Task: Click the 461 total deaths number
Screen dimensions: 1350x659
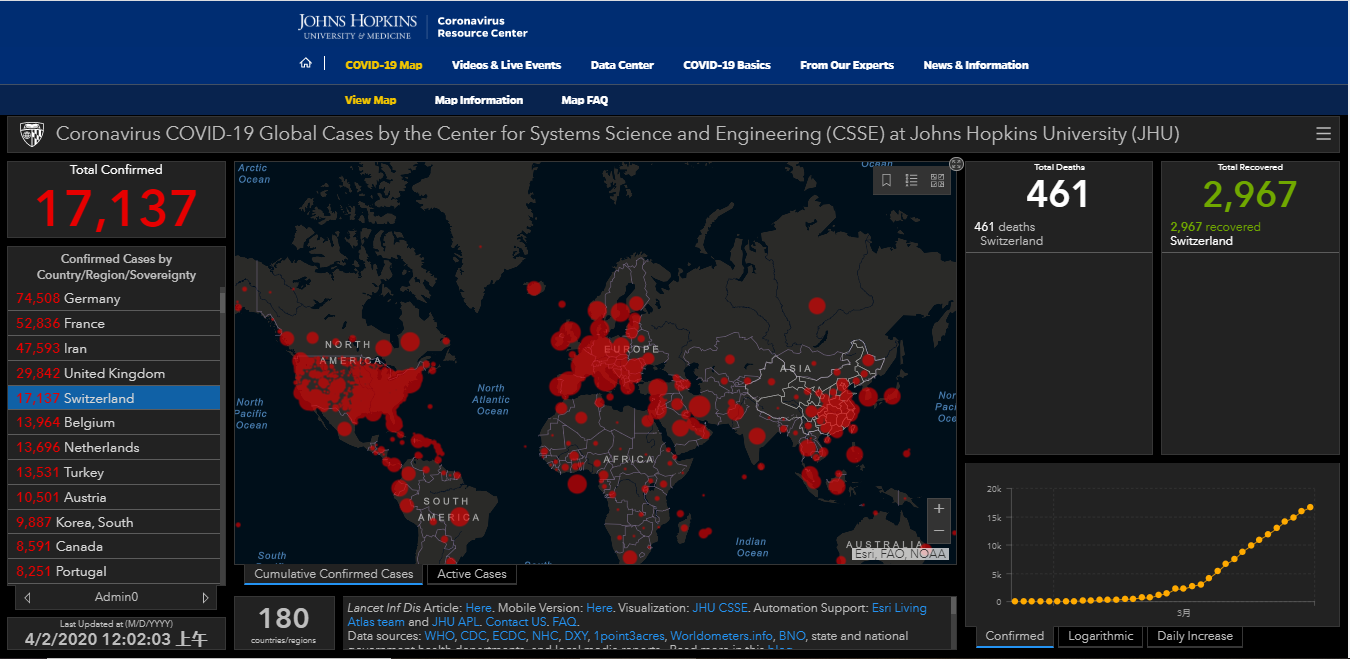Action: (x=1057, y=194)
